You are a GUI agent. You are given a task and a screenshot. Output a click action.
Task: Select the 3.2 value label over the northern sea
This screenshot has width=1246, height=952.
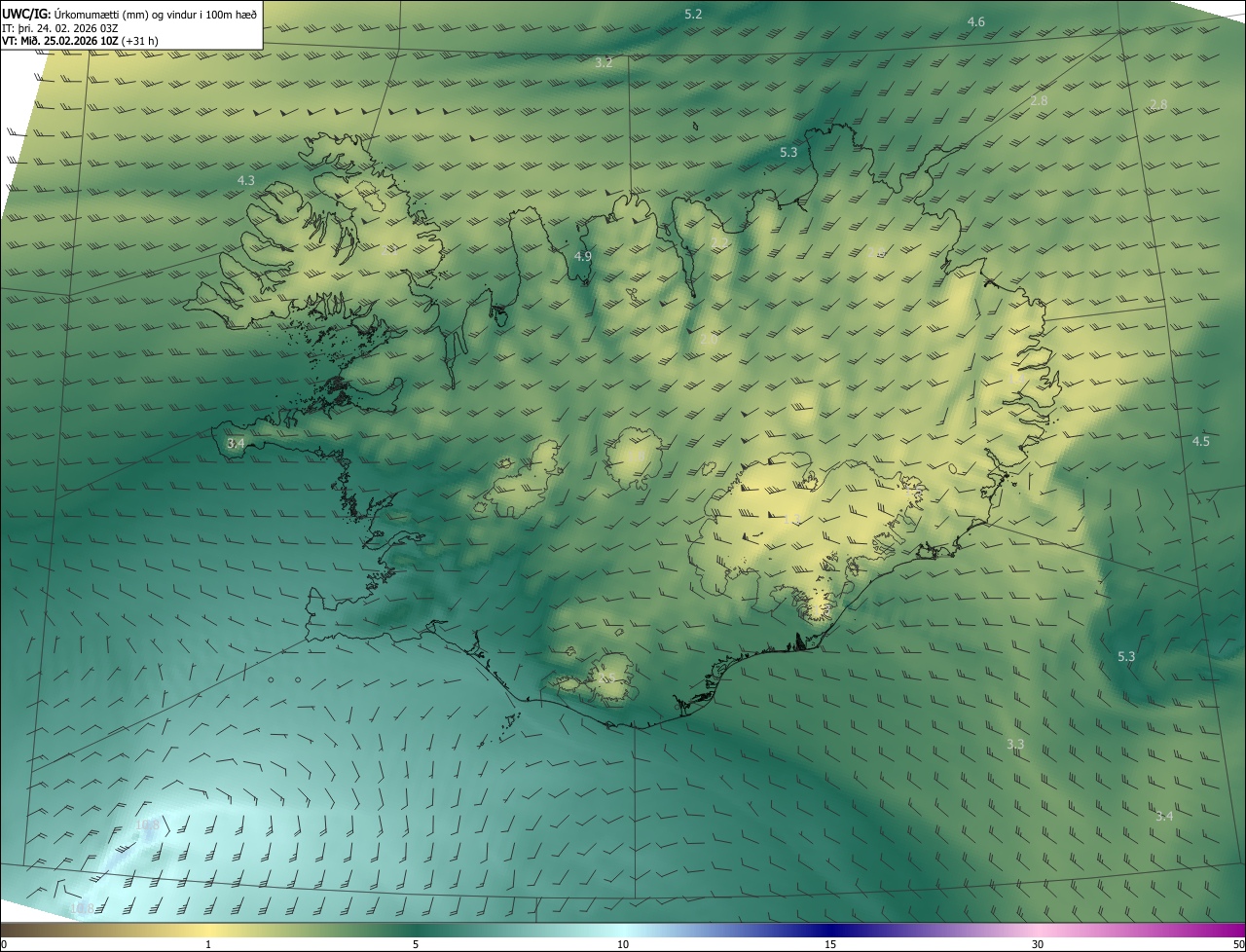click(604, 63)
